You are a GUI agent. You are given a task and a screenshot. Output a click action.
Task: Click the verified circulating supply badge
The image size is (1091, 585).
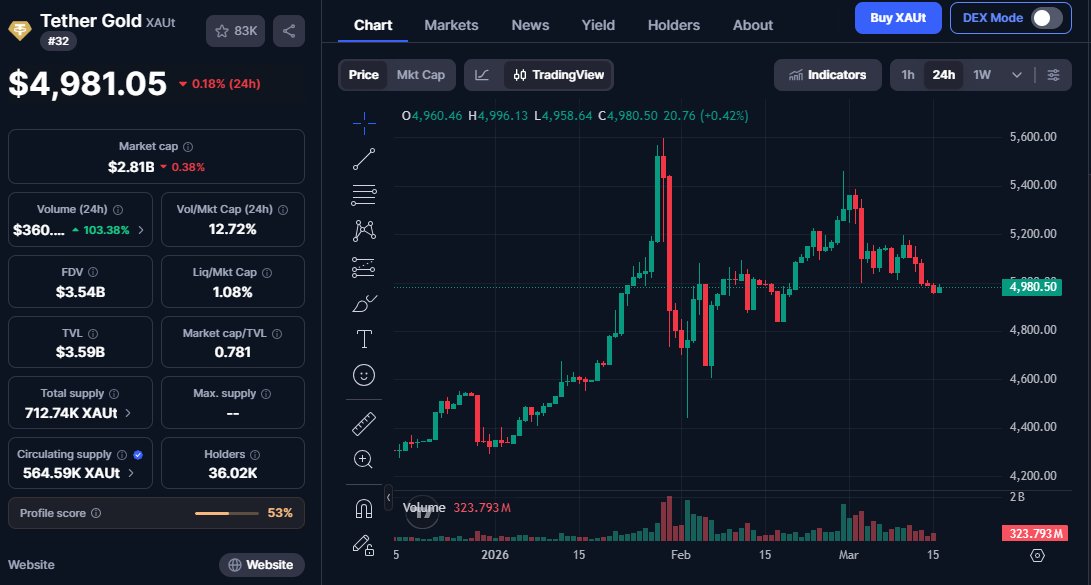(138, 455)
